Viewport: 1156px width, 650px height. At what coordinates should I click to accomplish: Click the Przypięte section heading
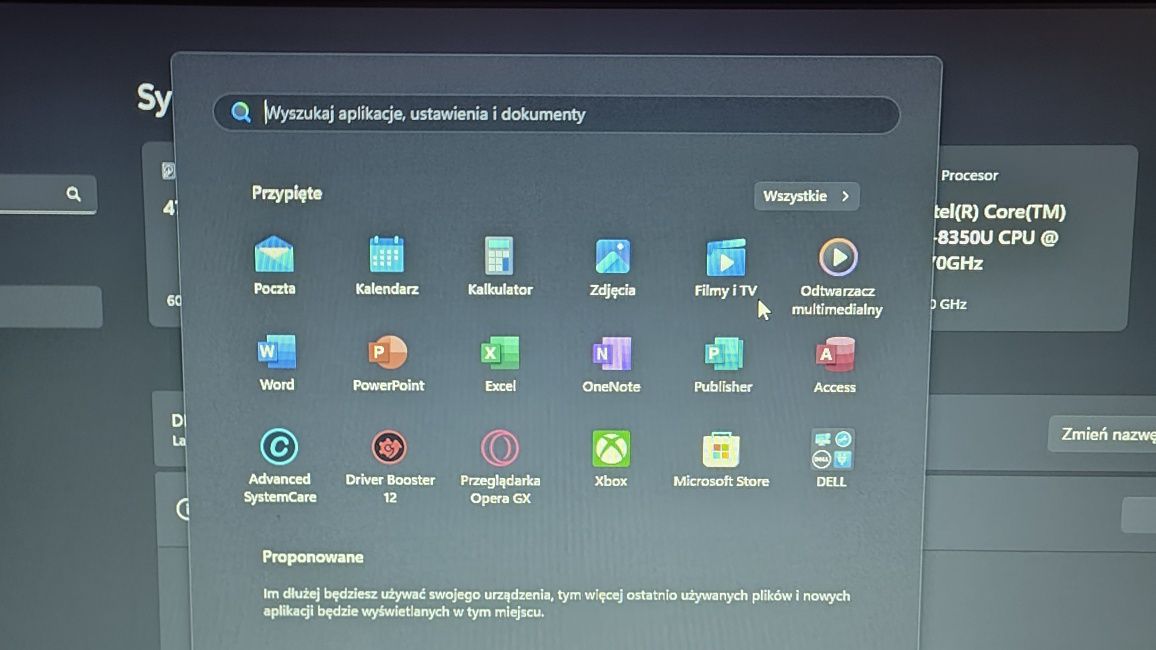pos(287,193)
